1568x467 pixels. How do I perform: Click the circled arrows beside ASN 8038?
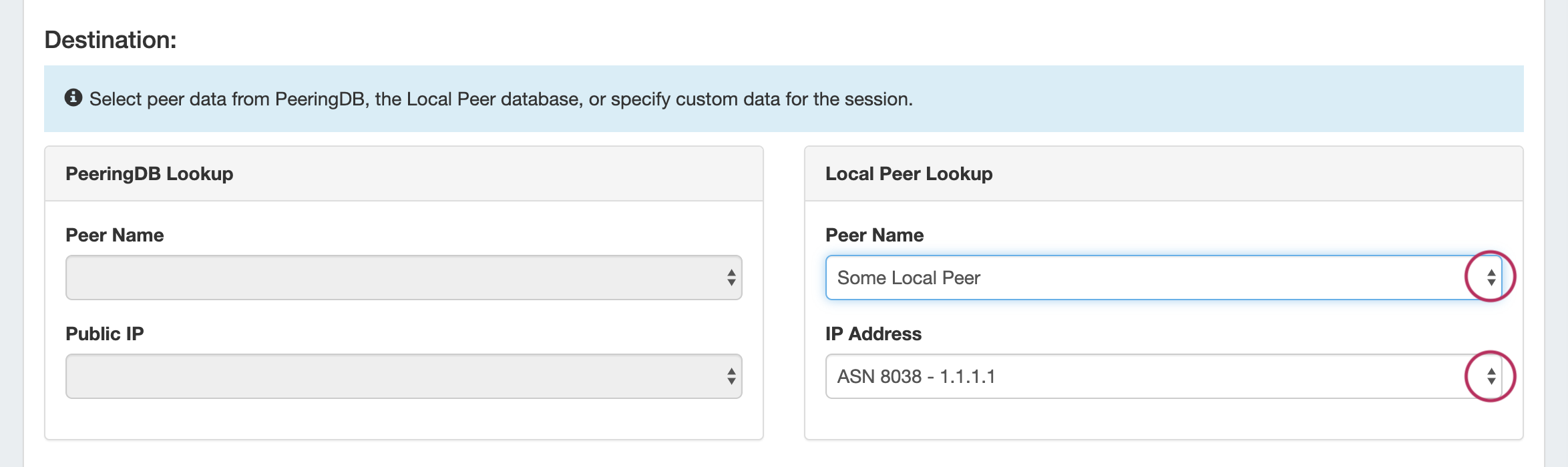(1491, 376)
